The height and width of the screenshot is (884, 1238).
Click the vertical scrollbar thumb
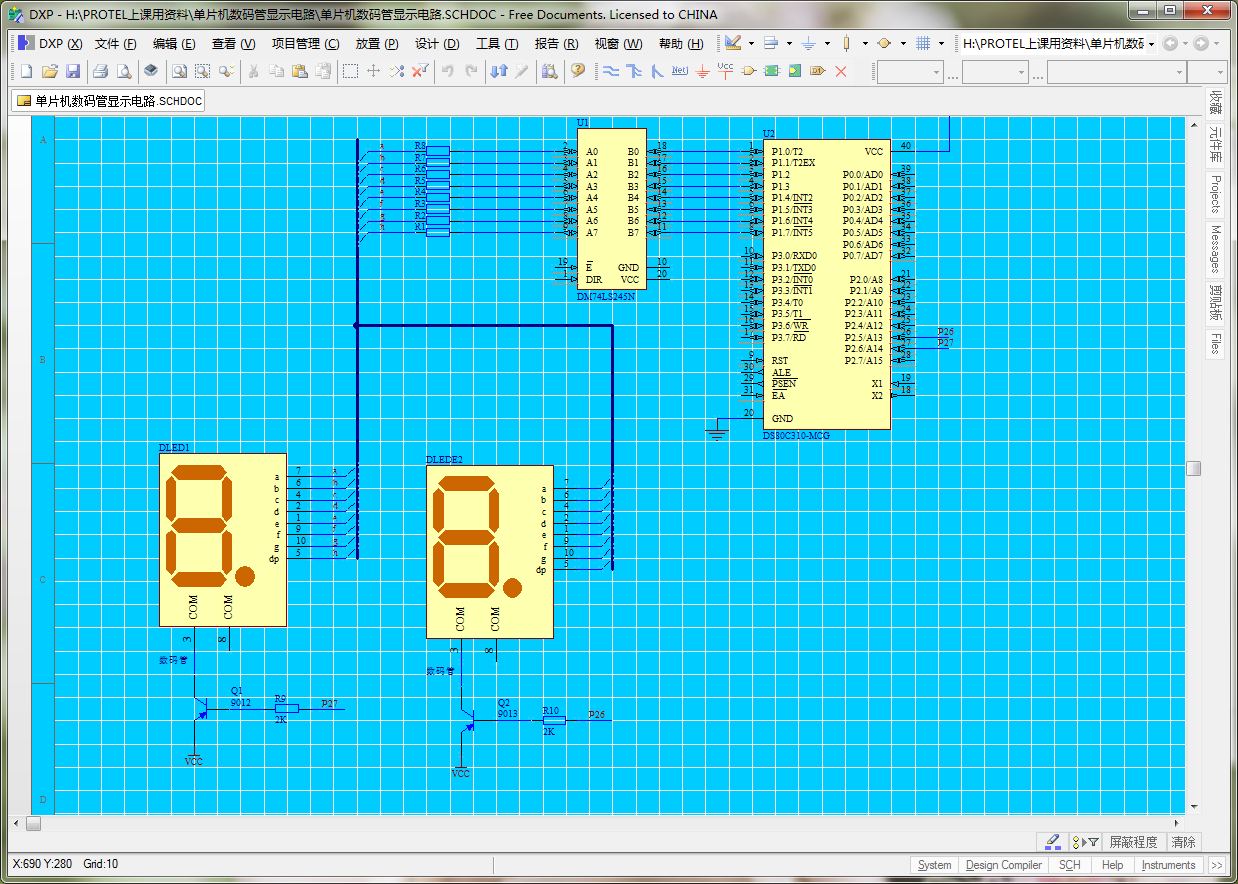(1193, 468)
